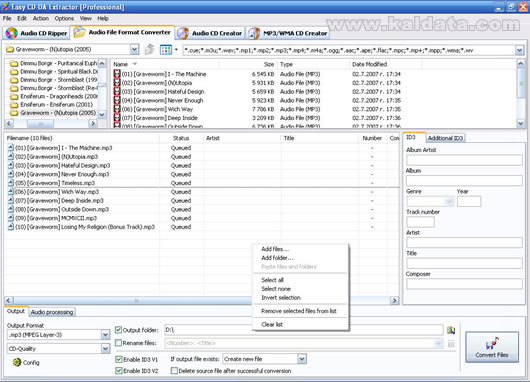Image resolution: width=530 pixels, height=382 pixels.
Task: Open the Action menu
Action: click(x=41, y=18)
